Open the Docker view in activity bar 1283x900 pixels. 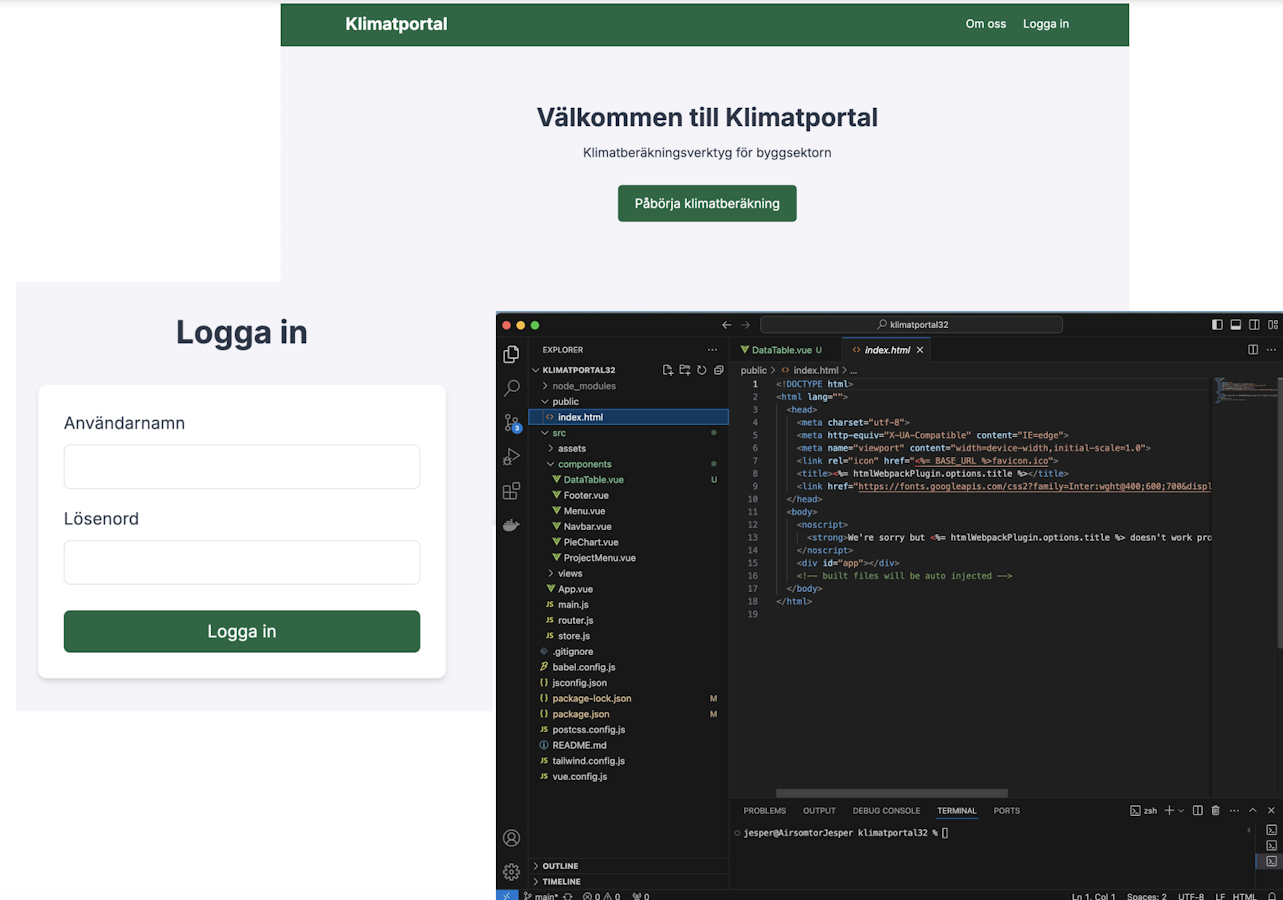pos(511,525)
